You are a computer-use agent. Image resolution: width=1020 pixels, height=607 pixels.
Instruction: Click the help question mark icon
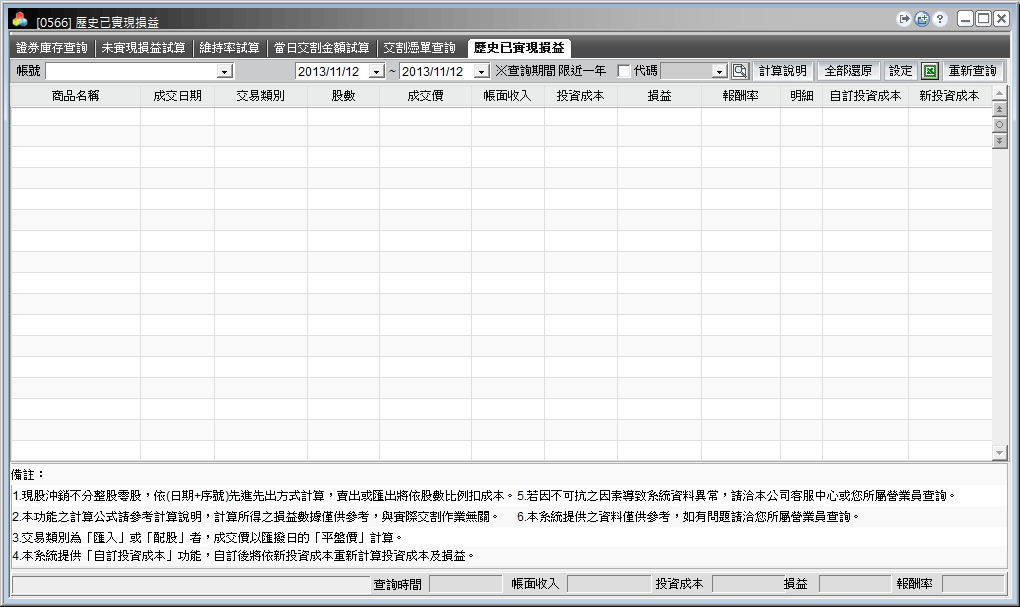coord(940,19)
